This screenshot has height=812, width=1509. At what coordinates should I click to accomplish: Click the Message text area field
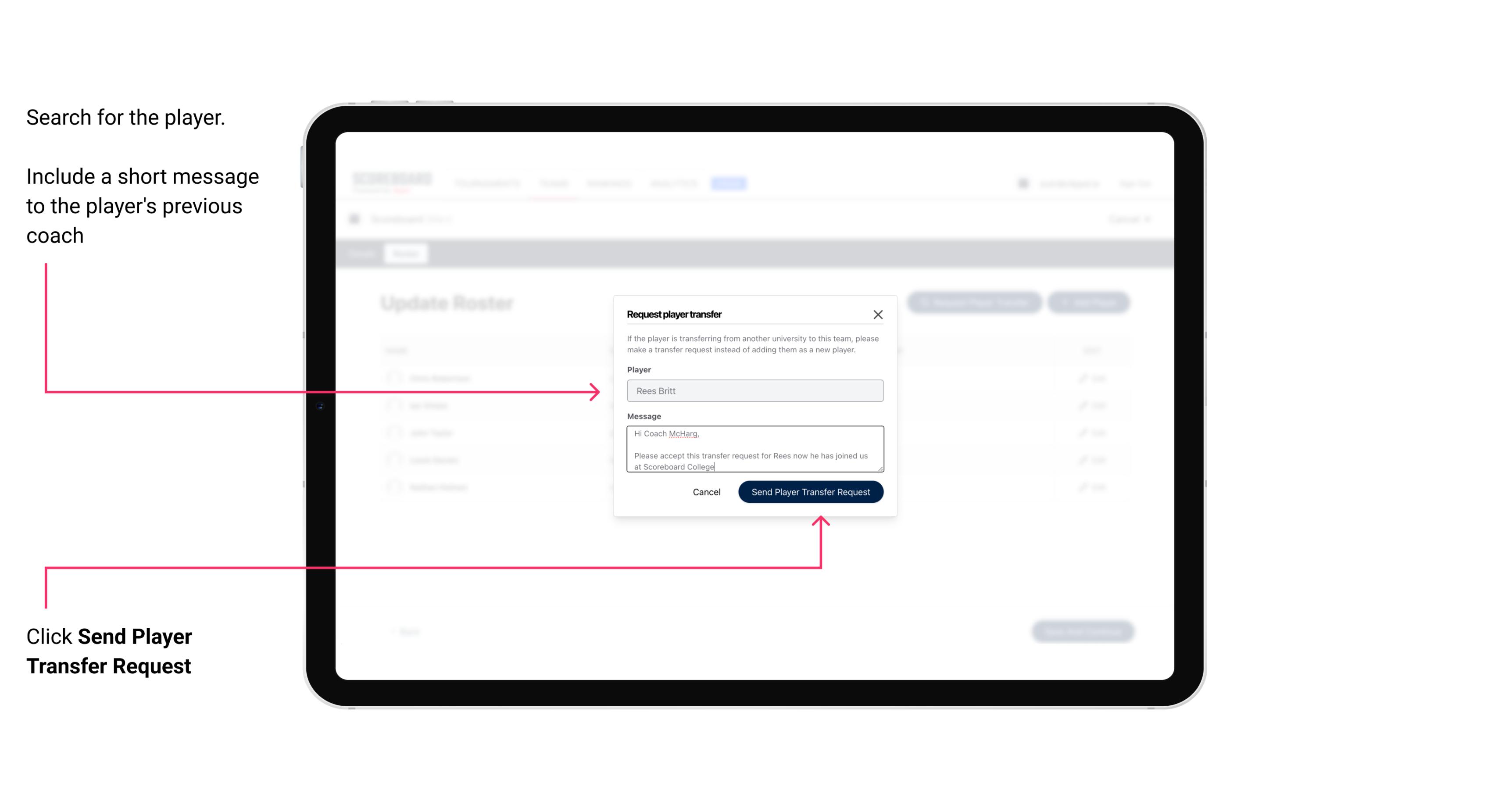[x=753, y=449]
